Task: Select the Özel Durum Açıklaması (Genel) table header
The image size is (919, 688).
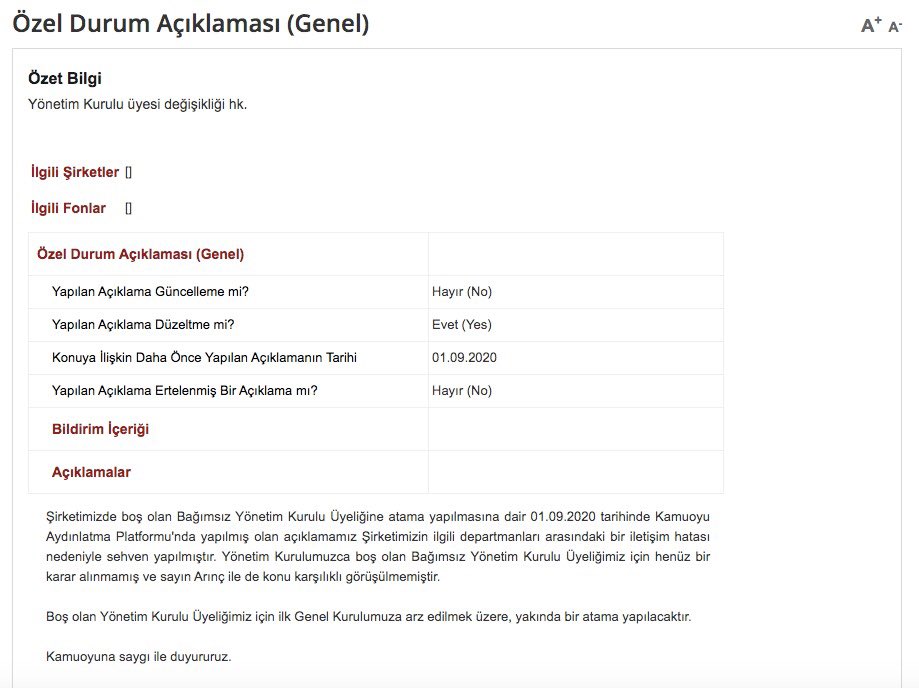Action: point(140,254)
